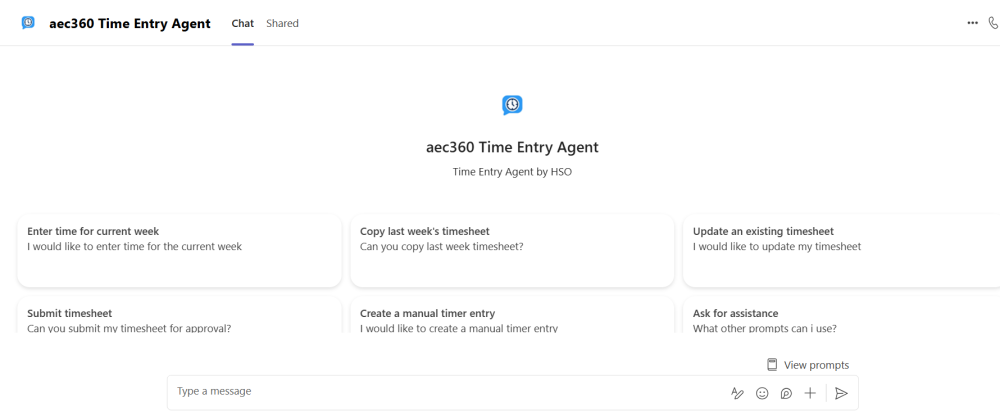The width and height of the screenshot is (1000, 412).
Task: Click the clock logo above agent name
Action: [x=512, y=105]
